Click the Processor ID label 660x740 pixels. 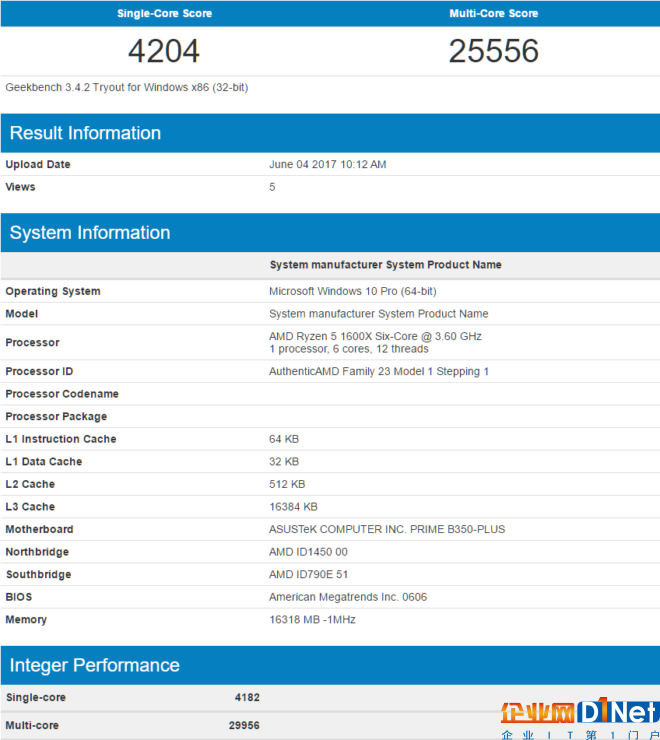click(x=39, y=371)
